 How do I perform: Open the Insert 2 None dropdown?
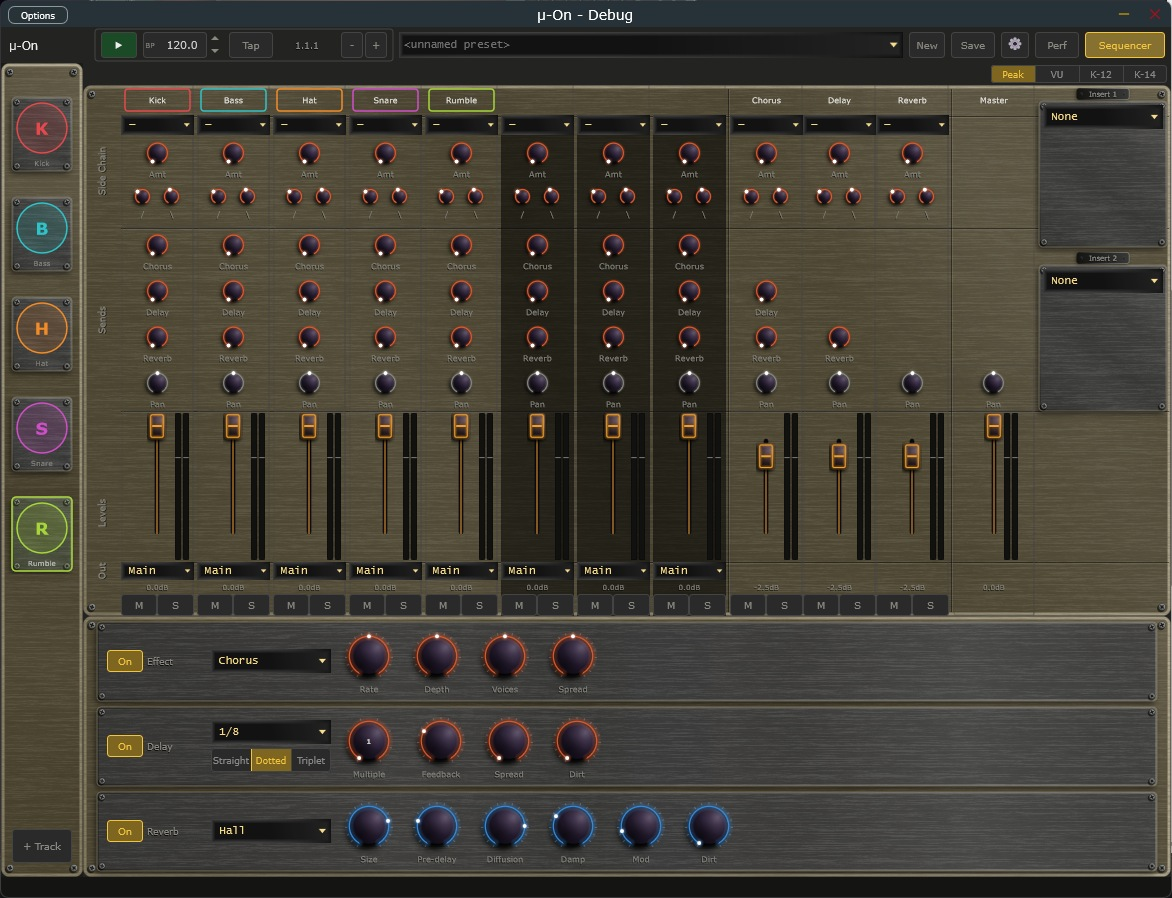point(1103,281)
